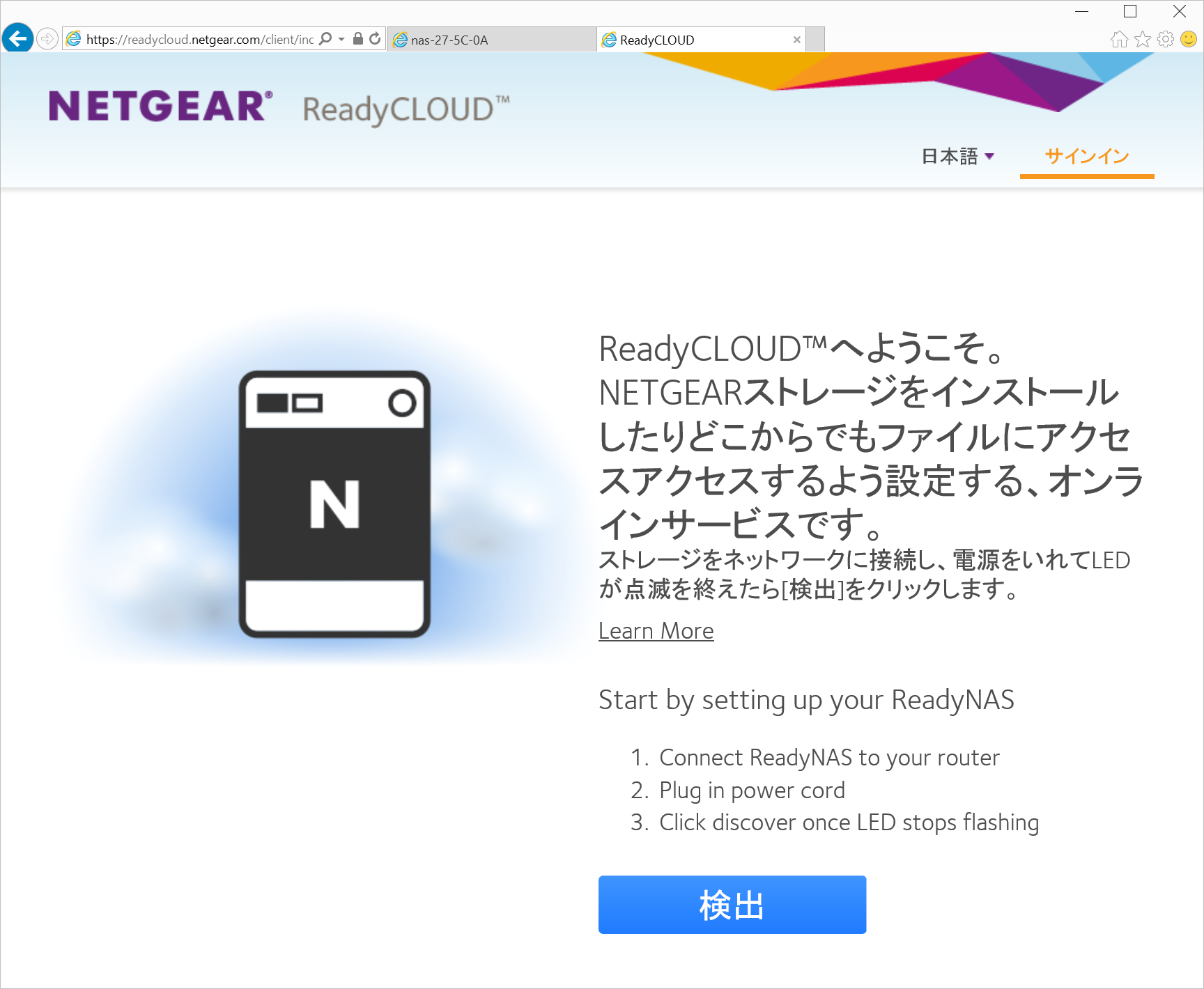Open a new tab with blank tab button
Image resolution: width=1204 pixels, height=989 pixels.
(815, 40)
